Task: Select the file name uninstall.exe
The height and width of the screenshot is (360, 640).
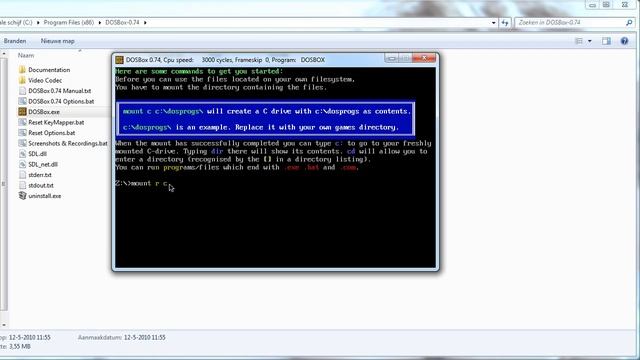Action: pos(44,196)
